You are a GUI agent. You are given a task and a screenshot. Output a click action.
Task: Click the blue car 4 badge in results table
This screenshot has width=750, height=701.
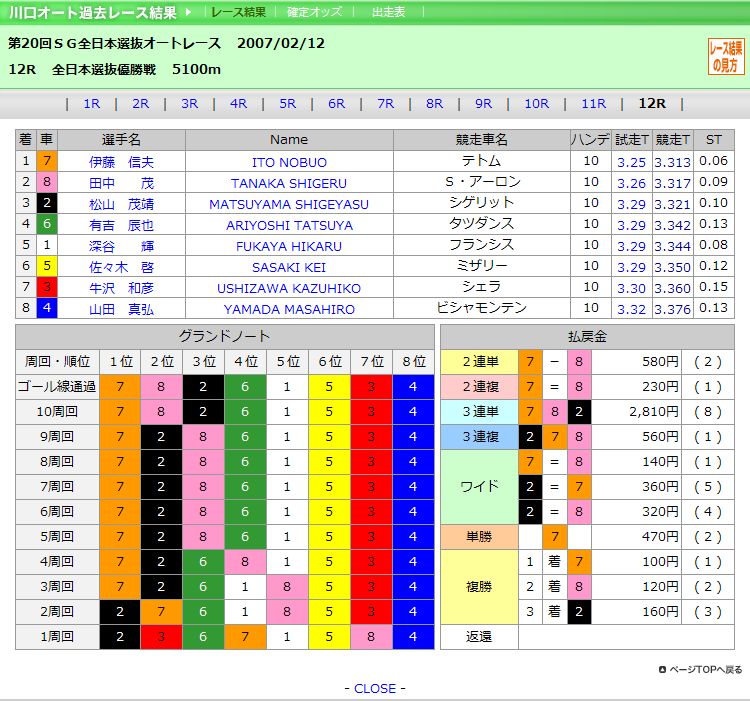click(47, 308)
